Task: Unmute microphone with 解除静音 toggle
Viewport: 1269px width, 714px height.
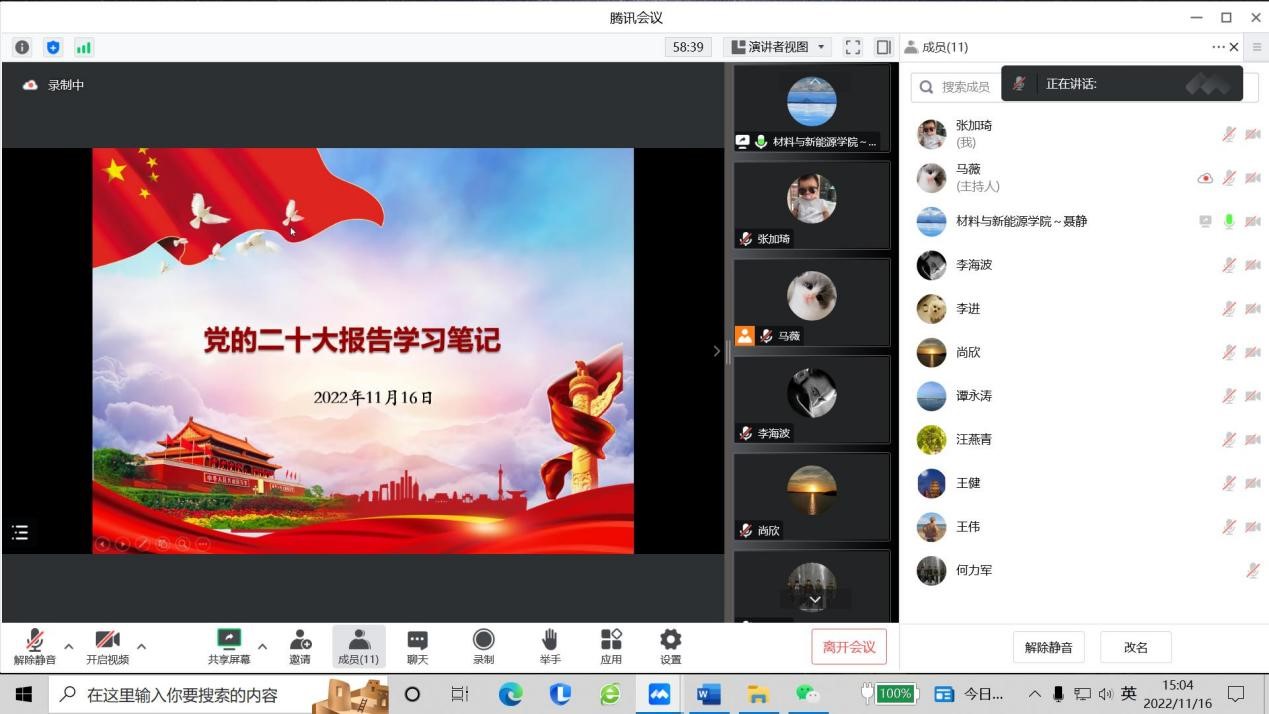Action: tap(35, 641)
